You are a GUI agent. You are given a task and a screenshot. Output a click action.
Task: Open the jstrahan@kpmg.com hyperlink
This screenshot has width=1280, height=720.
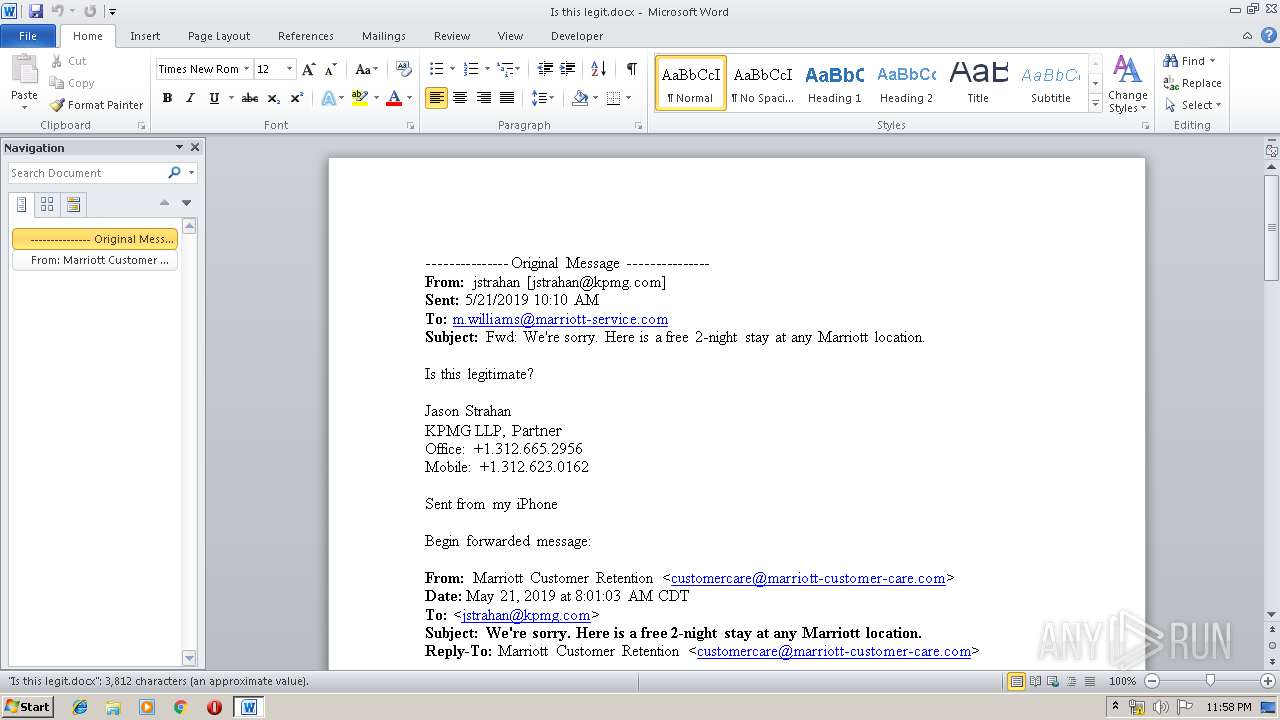(x=526, y=615)
